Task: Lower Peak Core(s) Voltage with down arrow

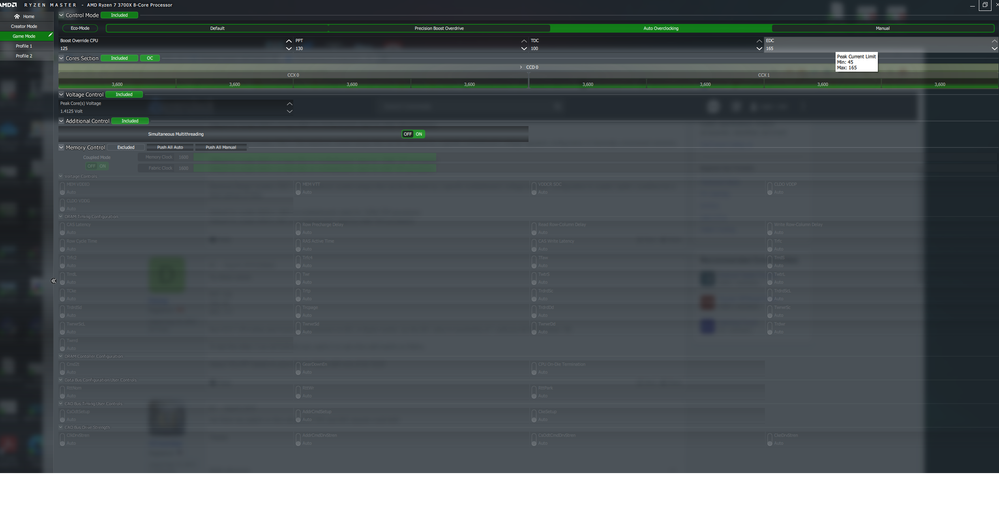Action: click(289, 111)
